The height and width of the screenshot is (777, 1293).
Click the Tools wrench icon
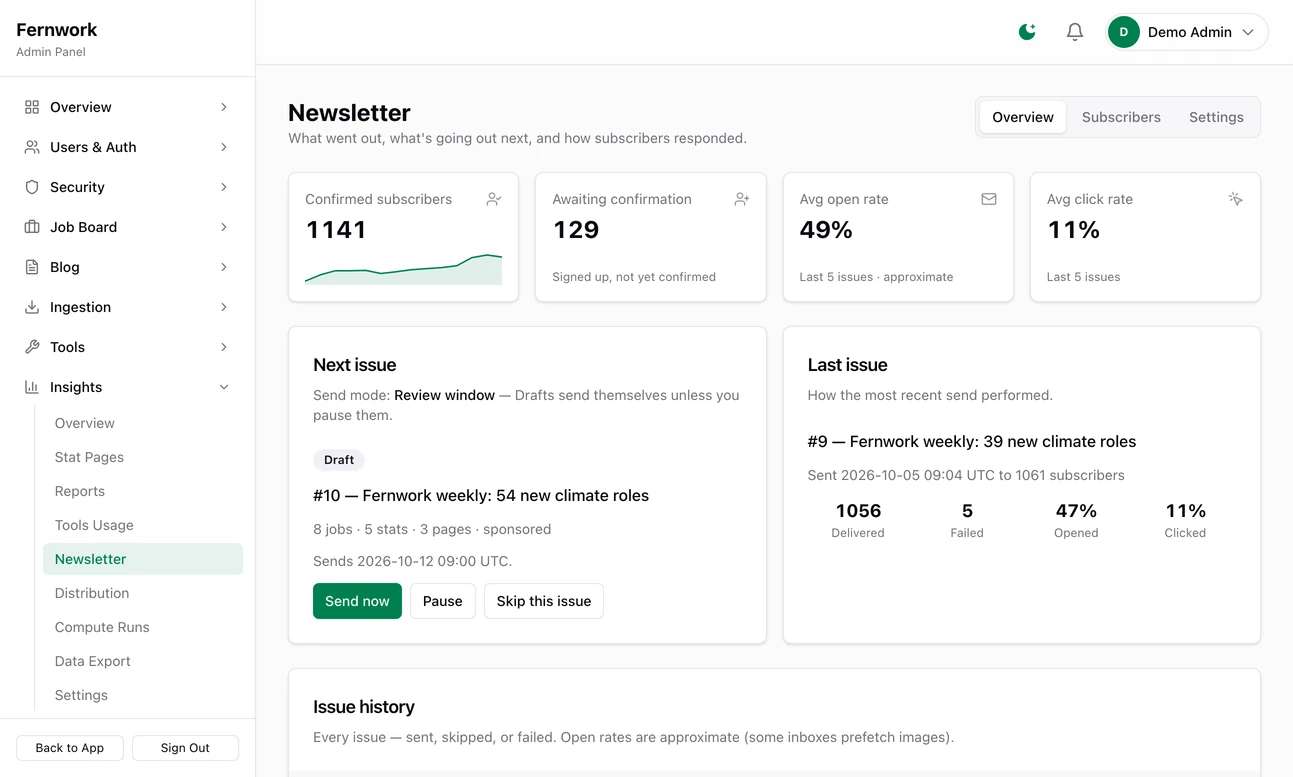tap(32, 347)
